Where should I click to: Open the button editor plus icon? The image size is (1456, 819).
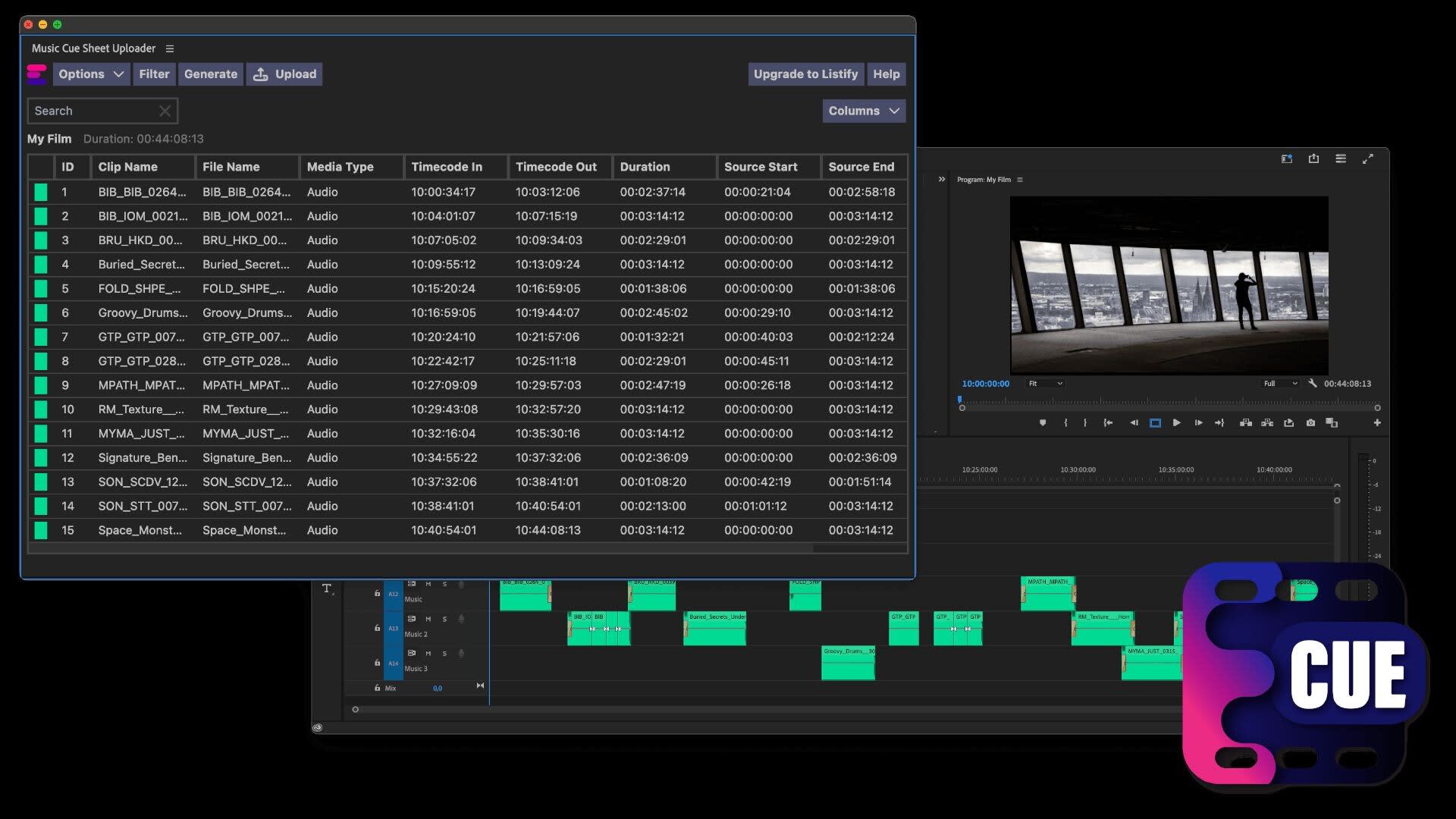(1377, 423)
